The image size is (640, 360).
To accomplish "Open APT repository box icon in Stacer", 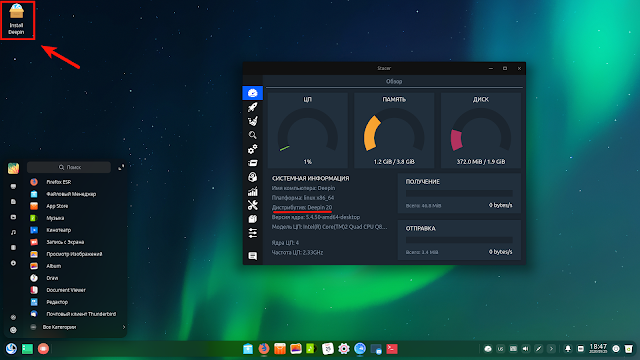I will tap(253, 219).
